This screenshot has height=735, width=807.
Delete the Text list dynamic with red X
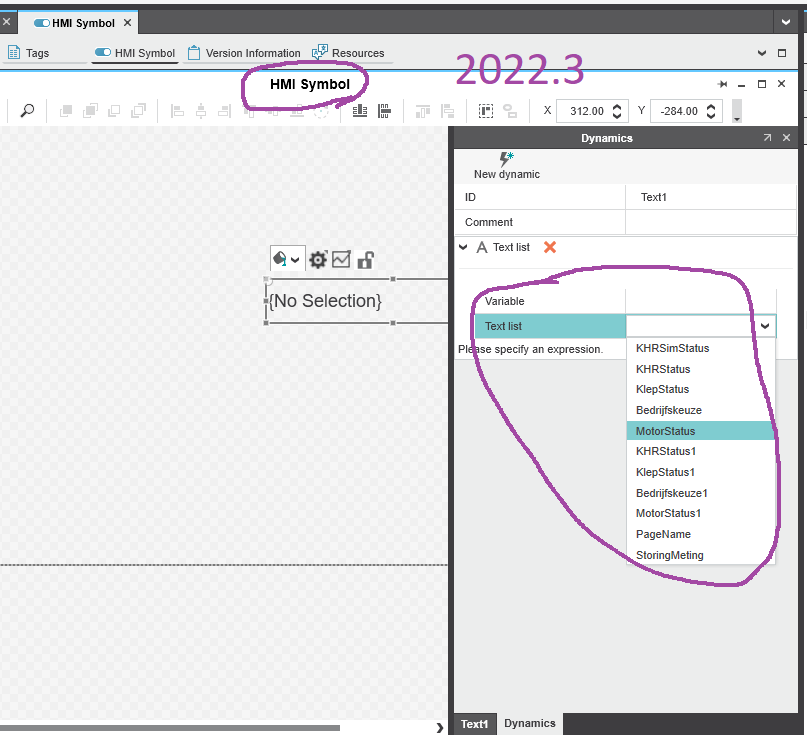click(x=550, y=247)
